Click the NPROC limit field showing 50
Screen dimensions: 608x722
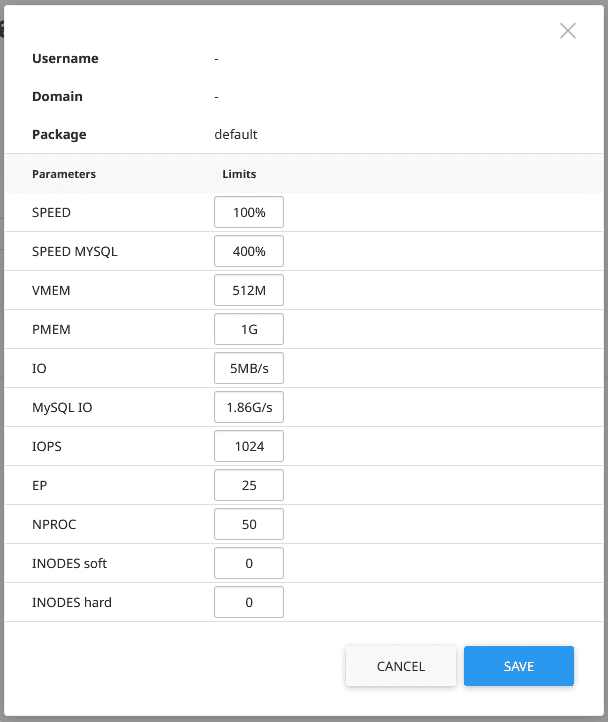tap(249, 525)
